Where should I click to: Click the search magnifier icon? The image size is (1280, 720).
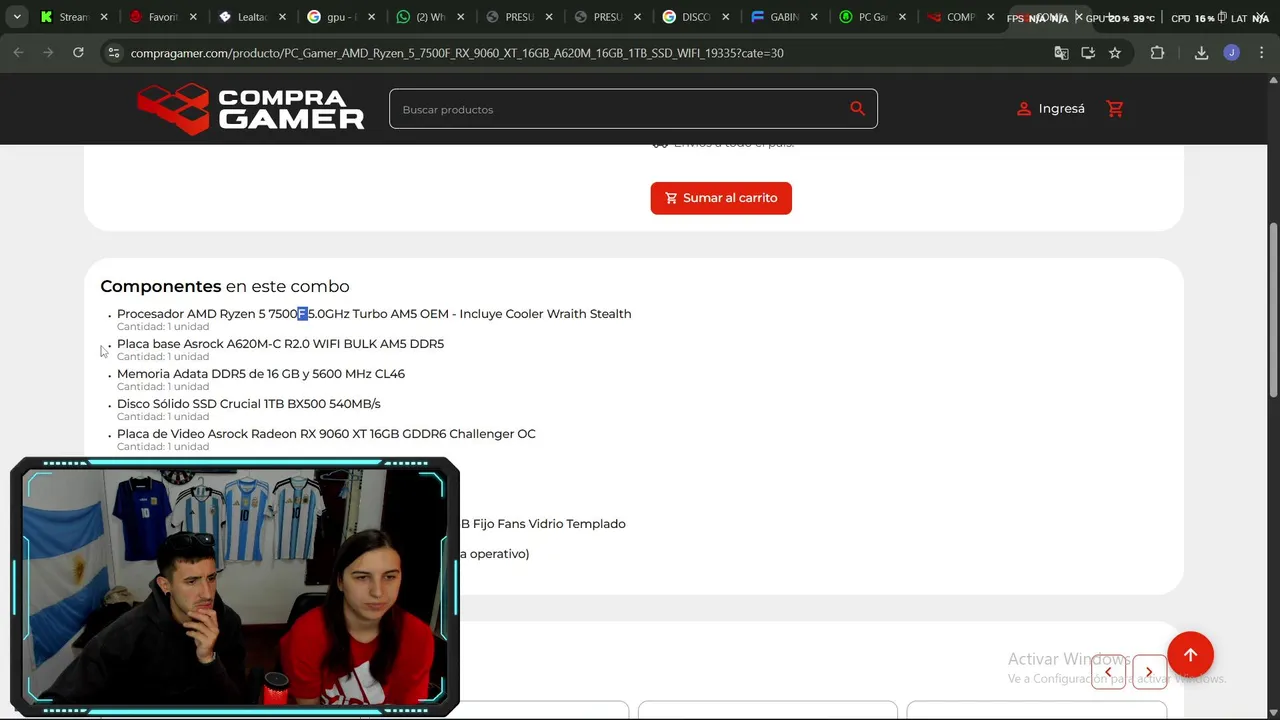coord(857,108)
